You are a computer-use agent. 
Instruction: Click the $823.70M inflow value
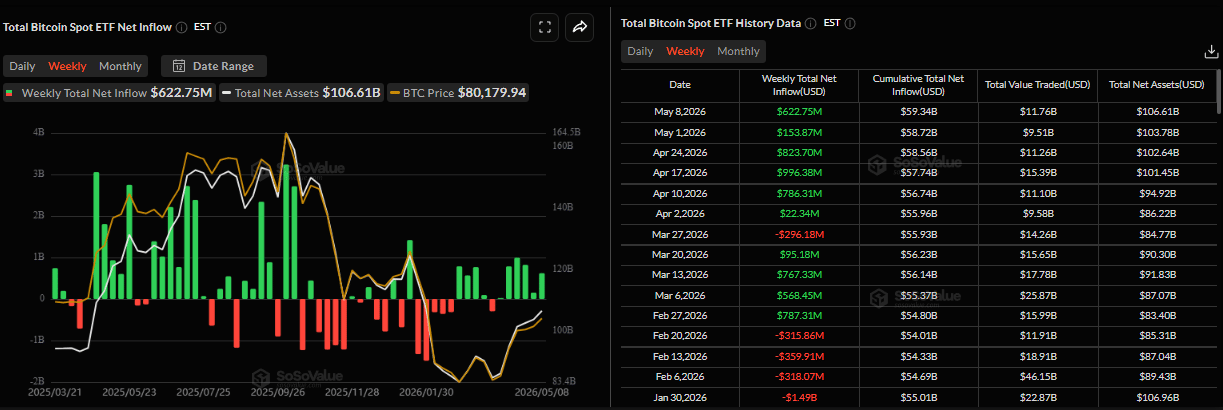point(799,154)
